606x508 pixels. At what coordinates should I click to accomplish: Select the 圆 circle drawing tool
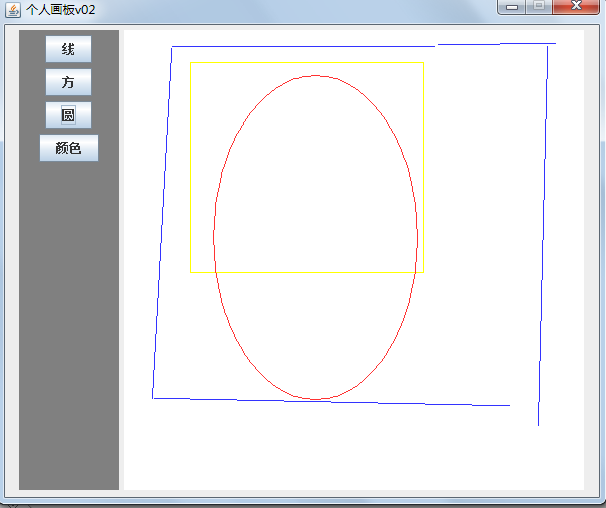pyautogui.click(x=68, y=115)
